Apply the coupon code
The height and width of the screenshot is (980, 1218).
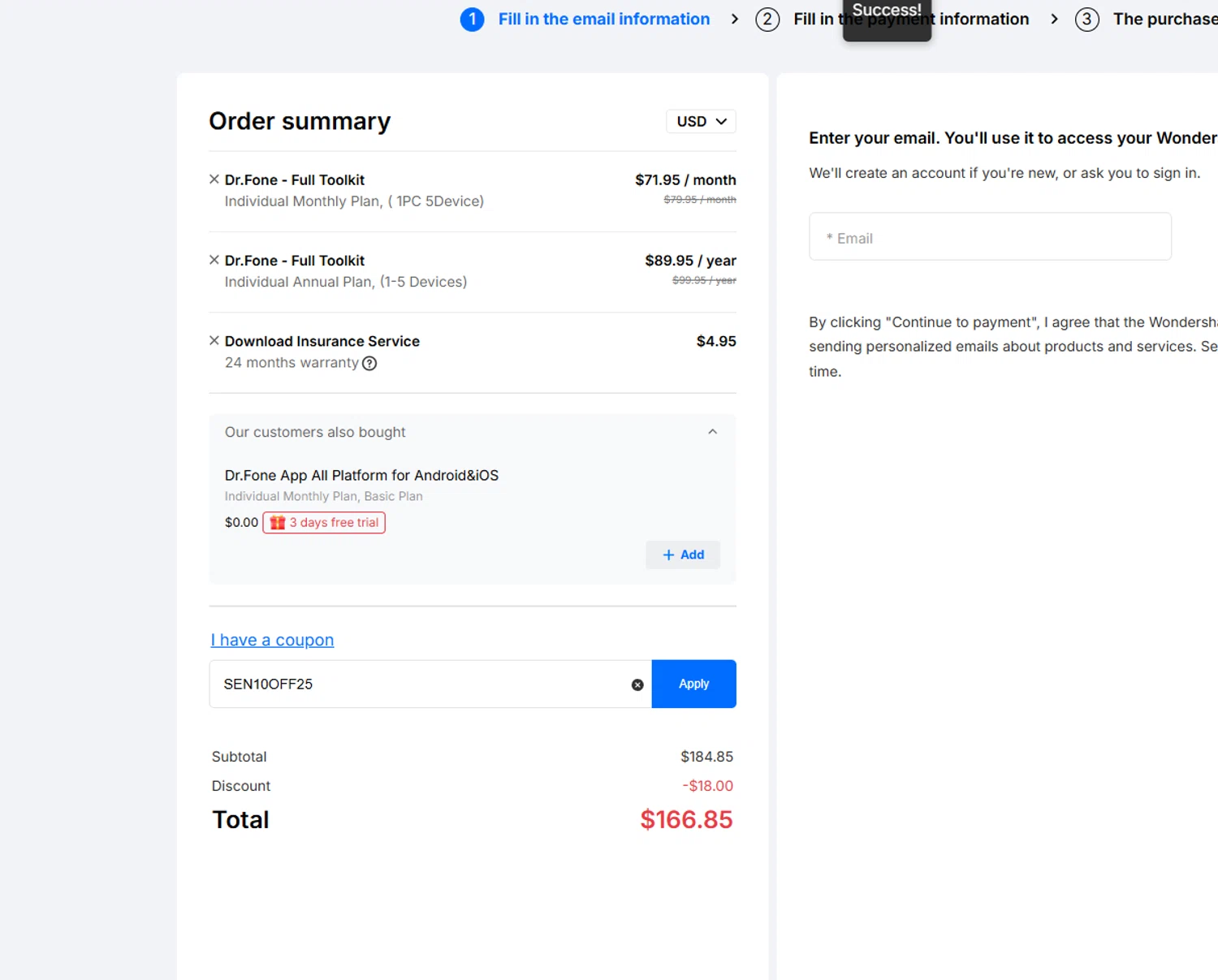(x=694, y=684)
